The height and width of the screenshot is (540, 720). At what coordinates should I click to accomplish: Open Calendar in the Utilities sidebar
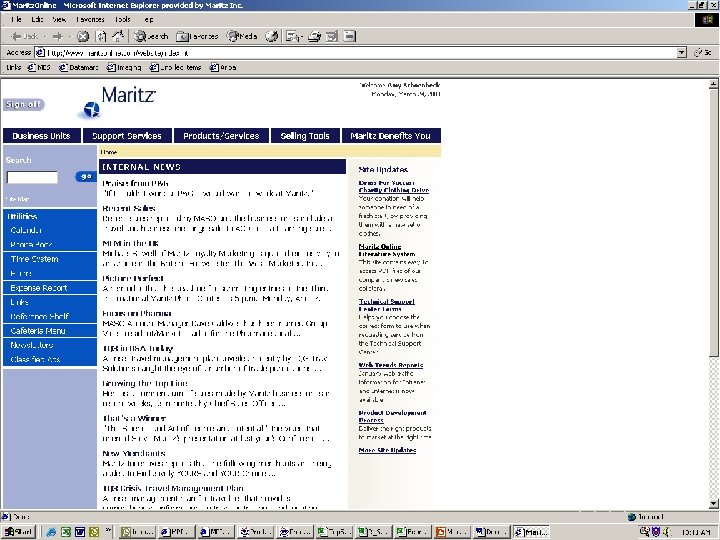(26, 231)
